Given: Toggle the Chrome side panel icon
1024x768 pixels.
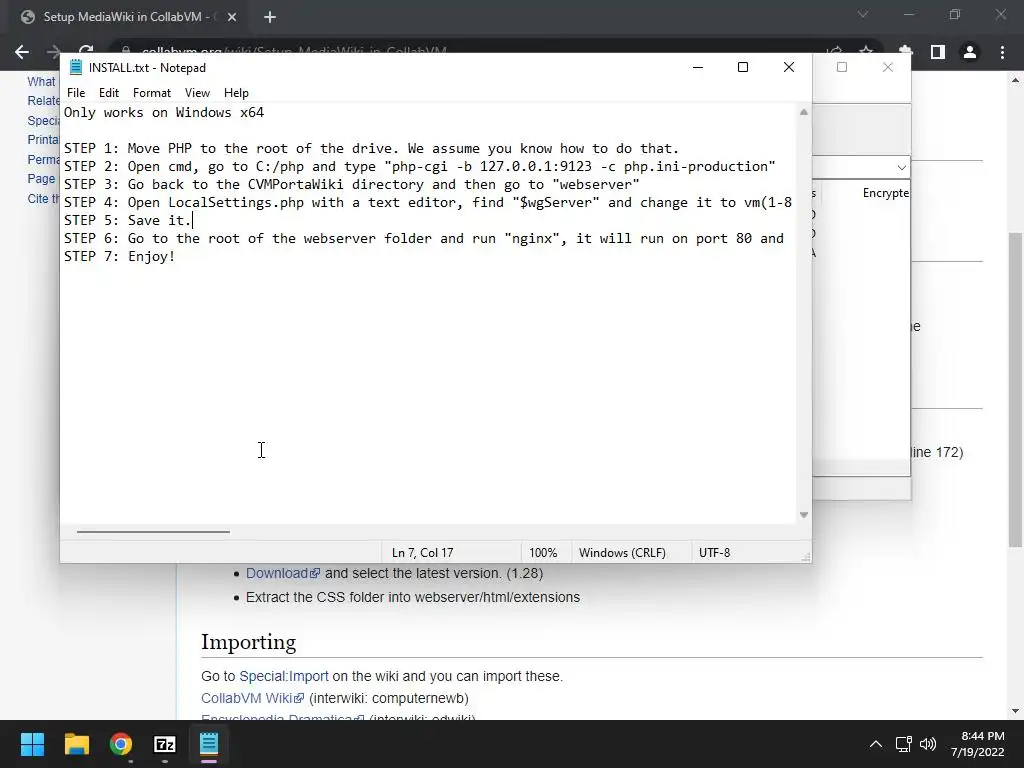Looking at the screenshot, I should tap(938, 52).
